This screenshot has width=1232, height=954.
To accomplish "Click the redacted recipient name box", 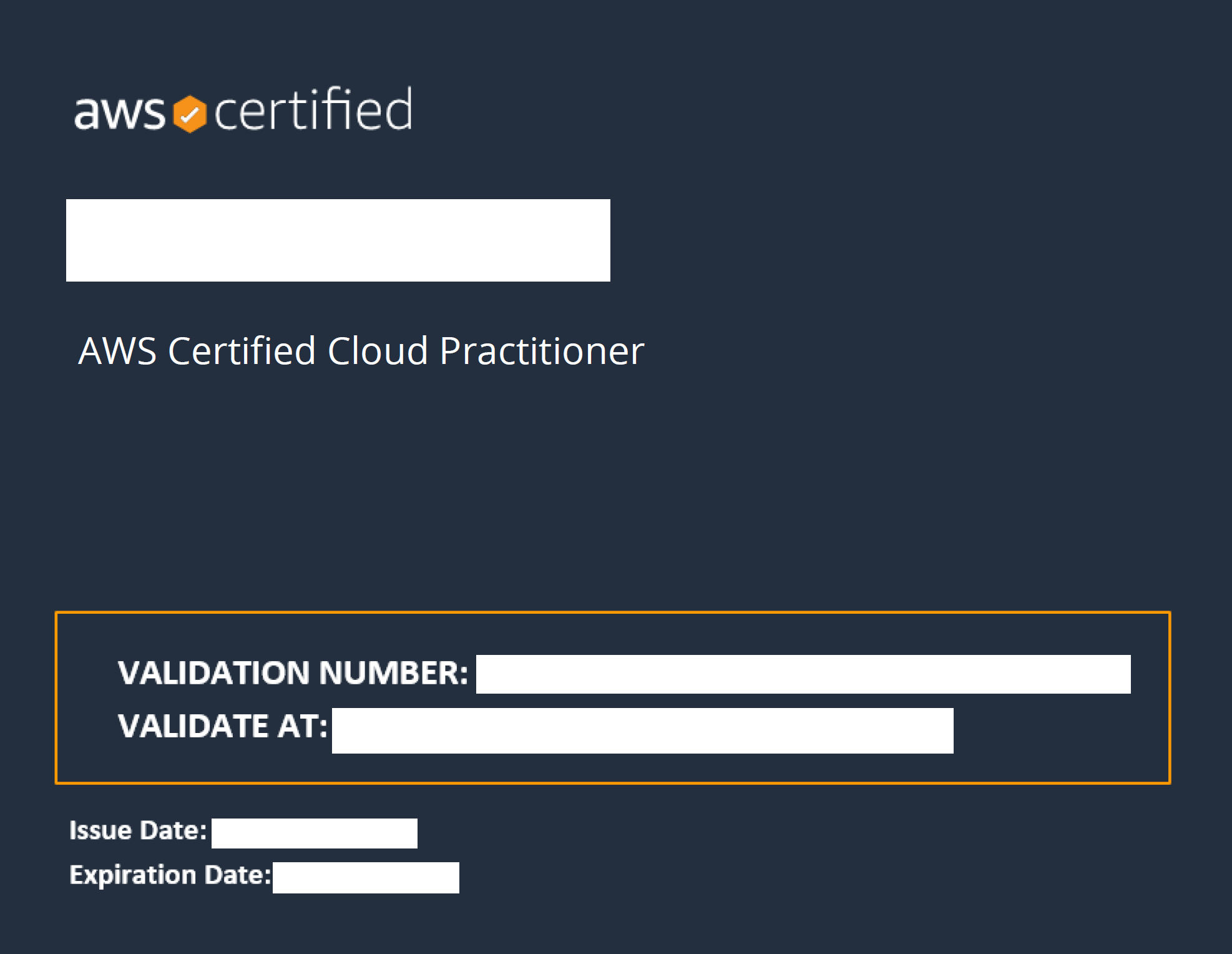I will pos(338,240).
